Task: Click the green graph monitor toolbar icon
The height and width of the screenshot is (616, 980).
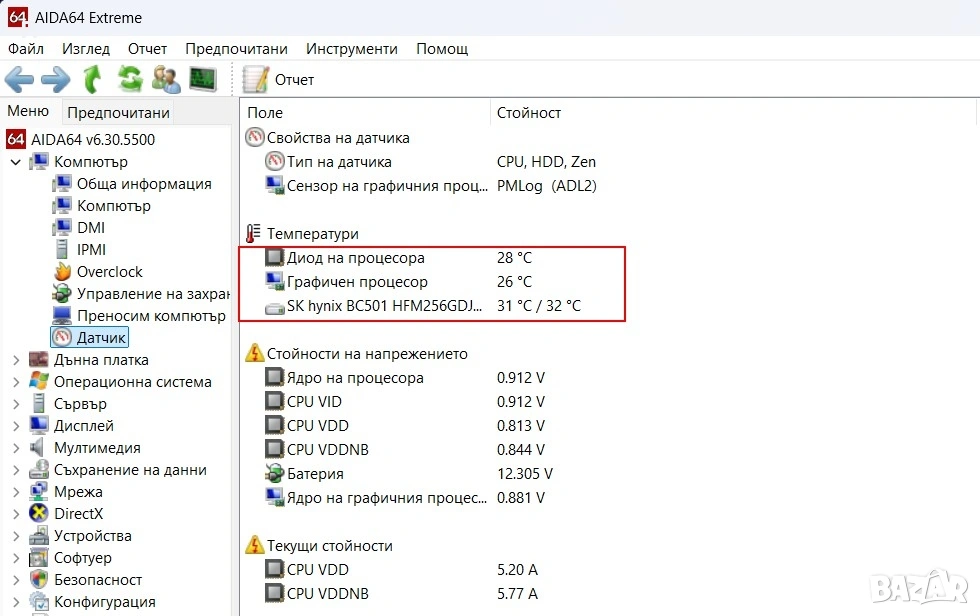Action: (x=203, y=79)
